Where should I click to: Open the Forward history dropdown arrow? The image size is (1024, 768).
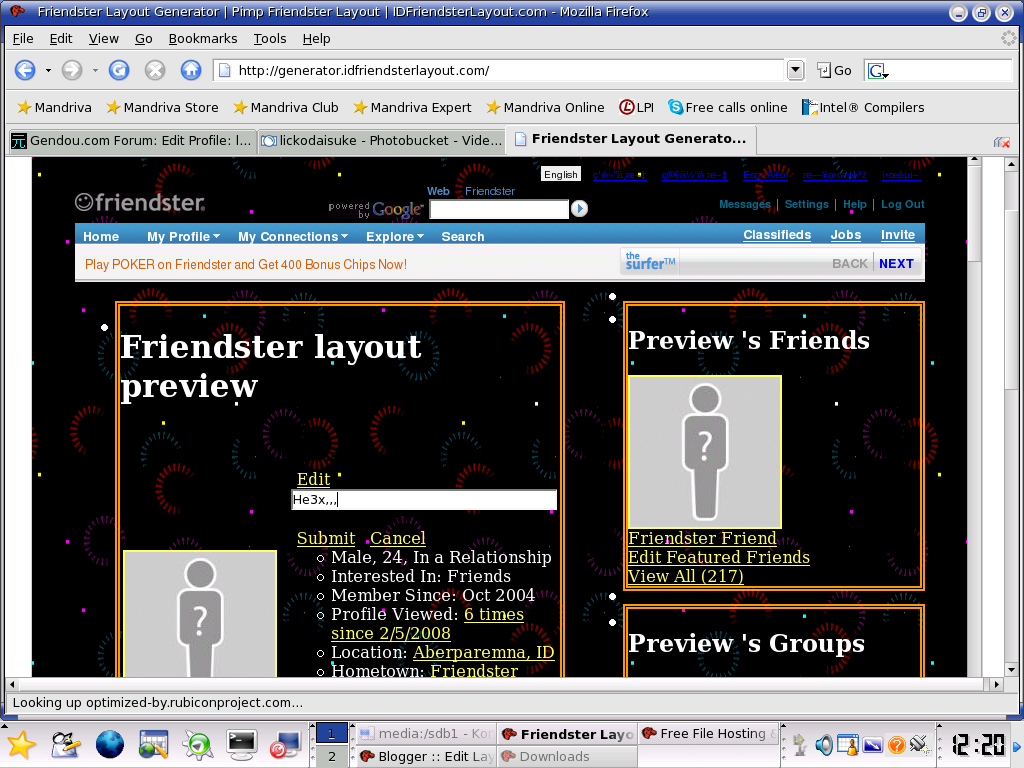pos(95,71)
